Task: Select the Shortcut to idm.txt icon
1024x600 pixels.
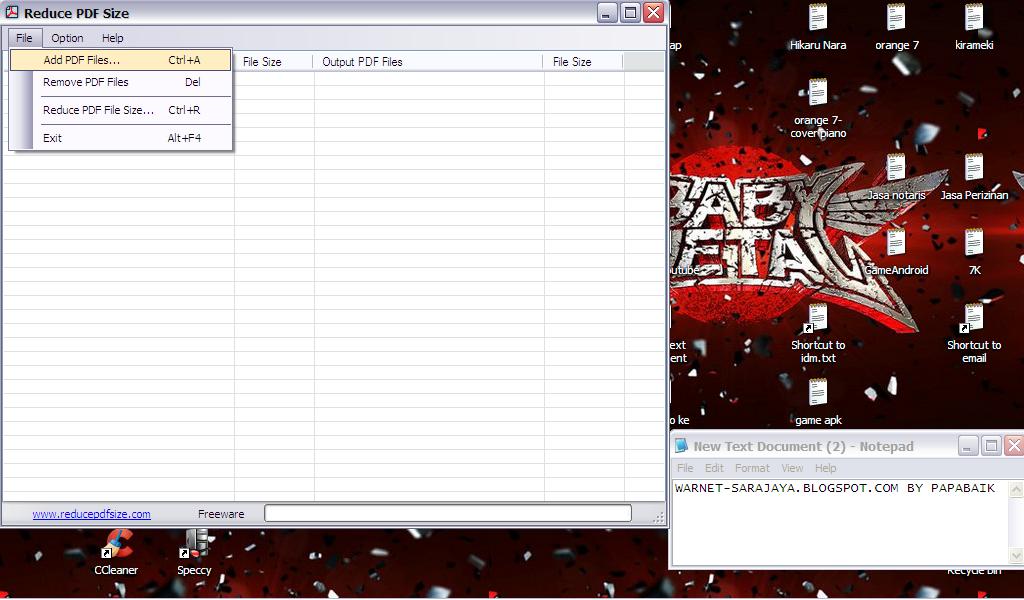Action: coord(815,318)
